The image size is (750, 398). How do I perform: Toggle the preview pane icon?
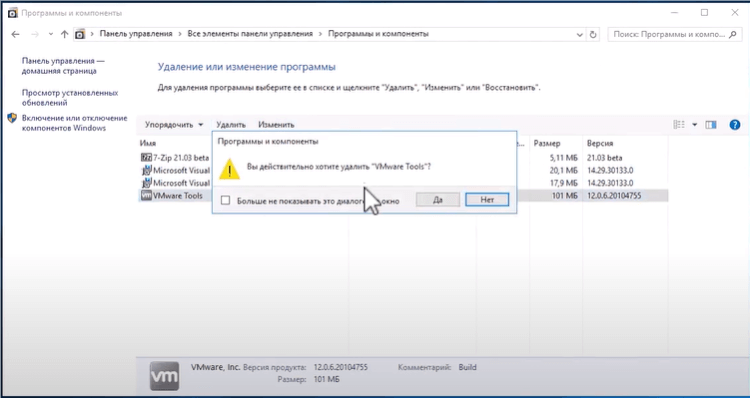pos(711,125)
